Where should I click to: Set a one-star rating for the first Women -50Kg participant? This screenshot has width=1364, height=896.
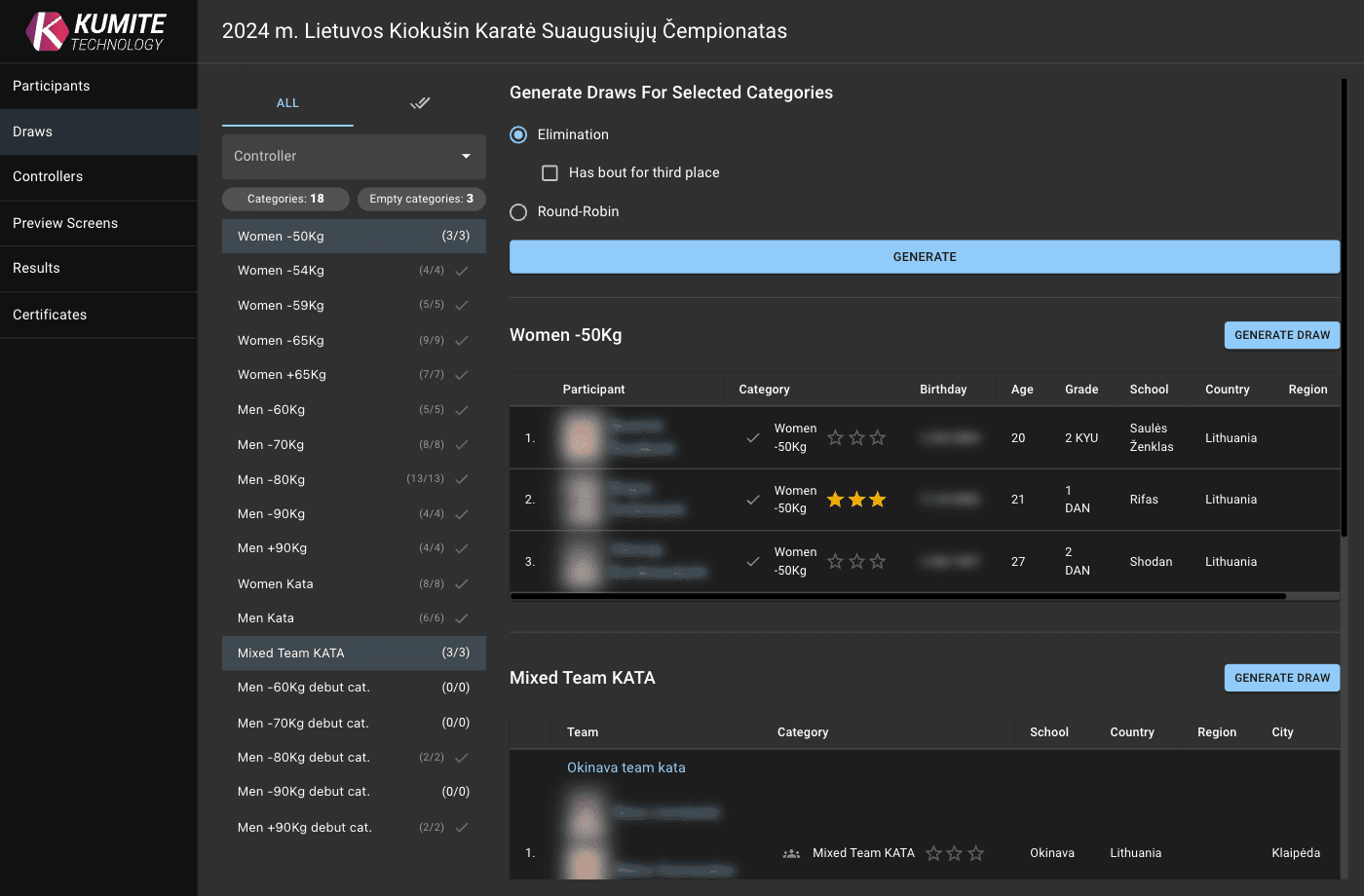(x=835, y=437)
